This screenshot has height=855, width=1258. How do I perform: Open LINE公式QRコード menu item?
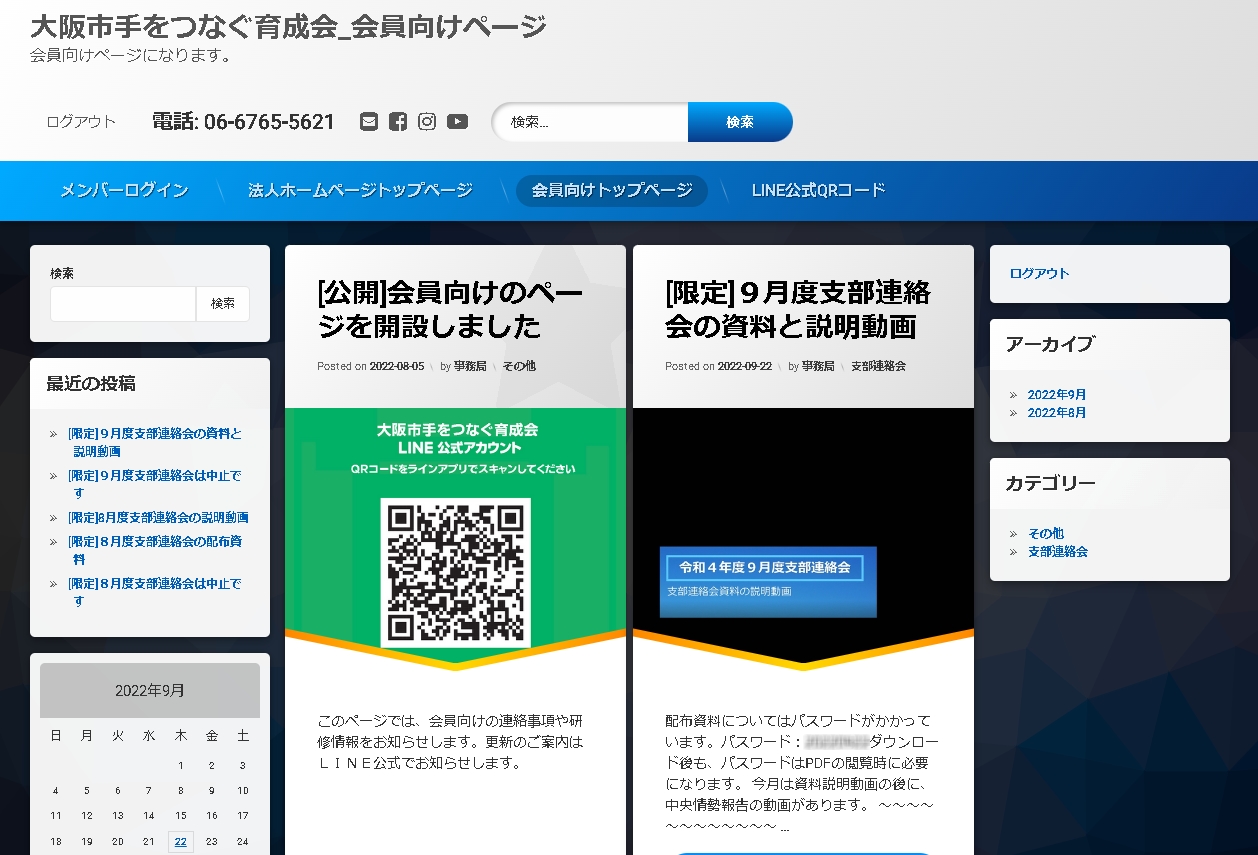click(819, 190)
